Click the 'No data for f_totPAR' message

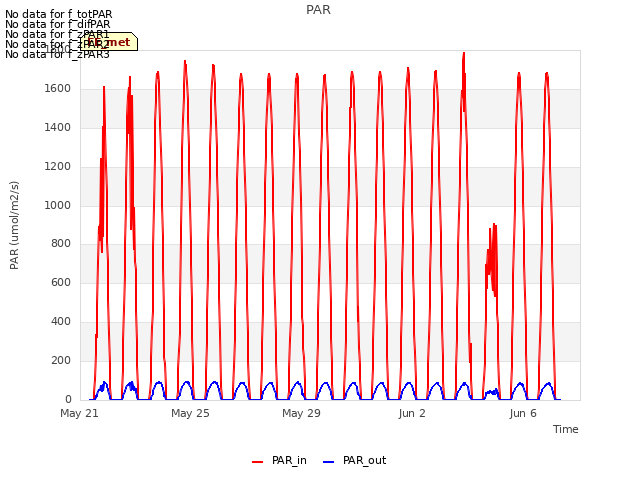coord(58,14)
